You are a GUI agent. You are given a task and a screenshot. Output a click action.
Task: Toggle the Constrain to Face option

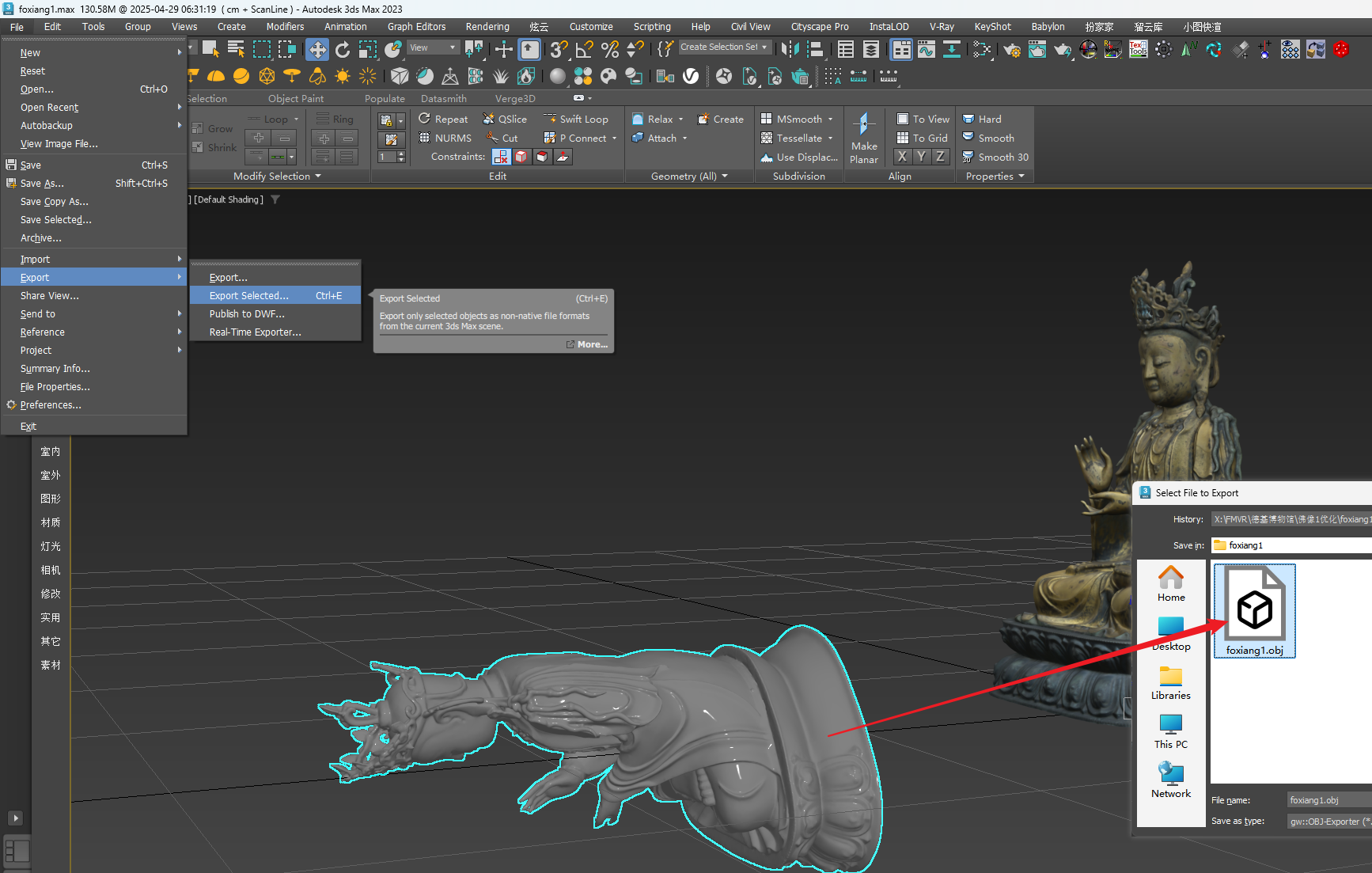pos(542,157)
